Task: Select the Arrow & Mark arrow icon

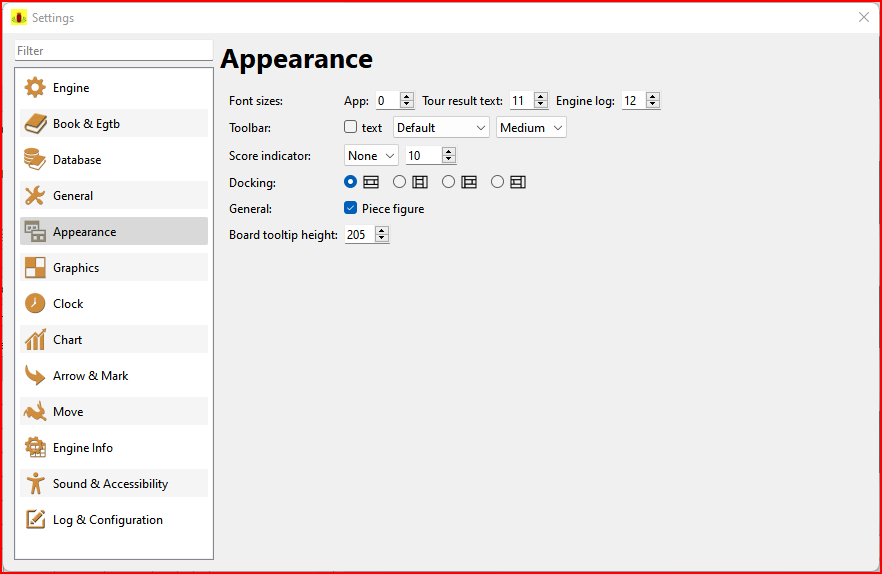Action: click(36, 376)
